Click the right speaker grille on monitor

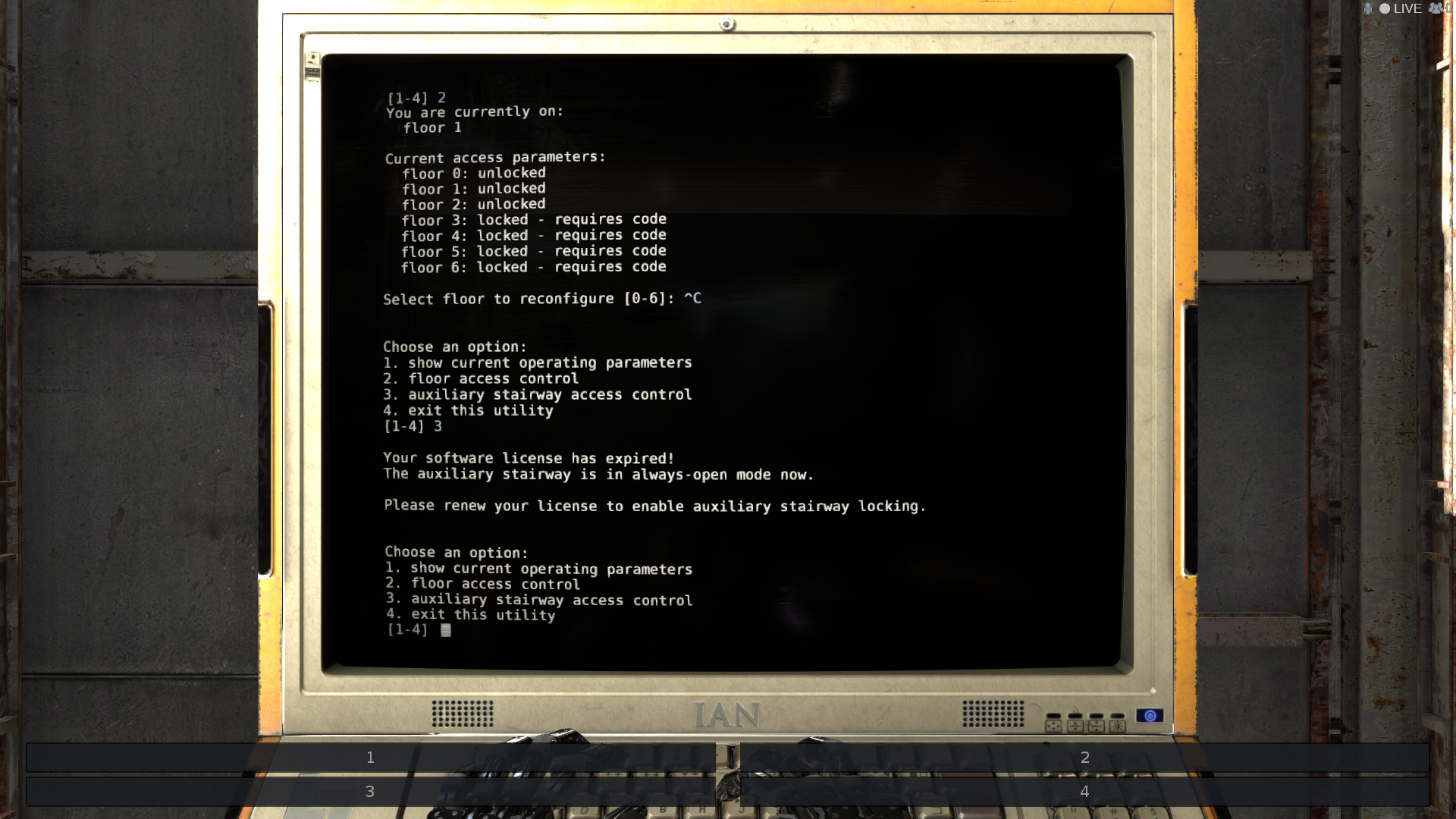tap(993, 714)
